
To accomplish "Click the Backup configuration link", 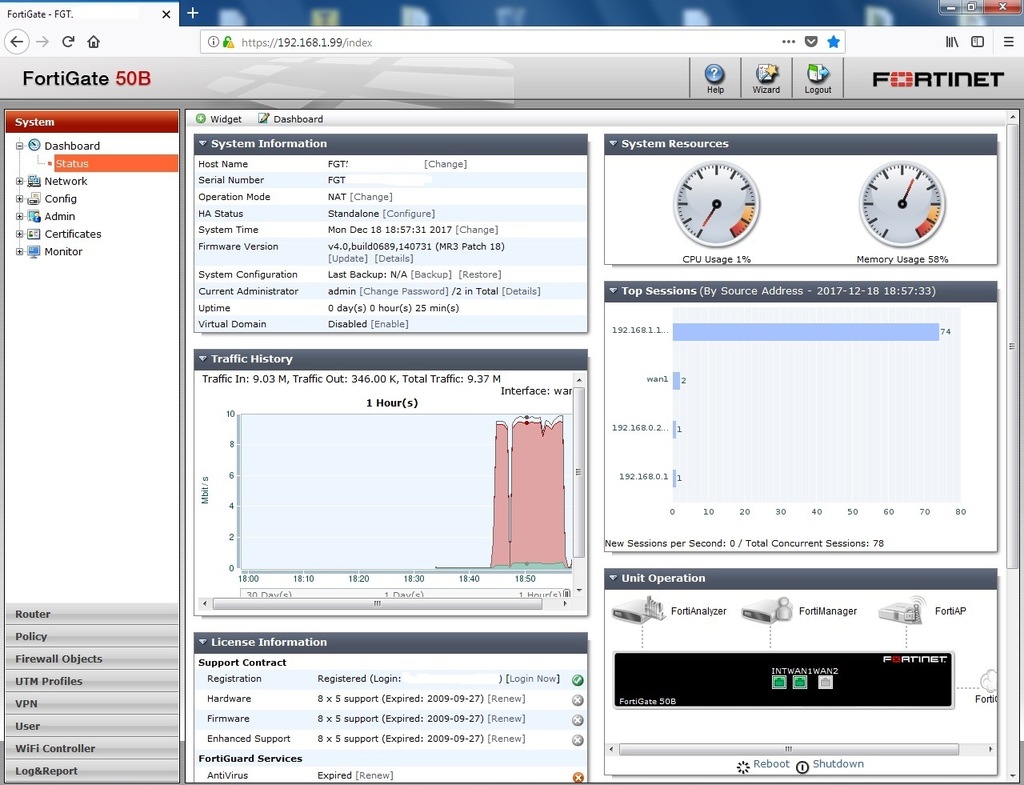I will [x=431, y=275].
